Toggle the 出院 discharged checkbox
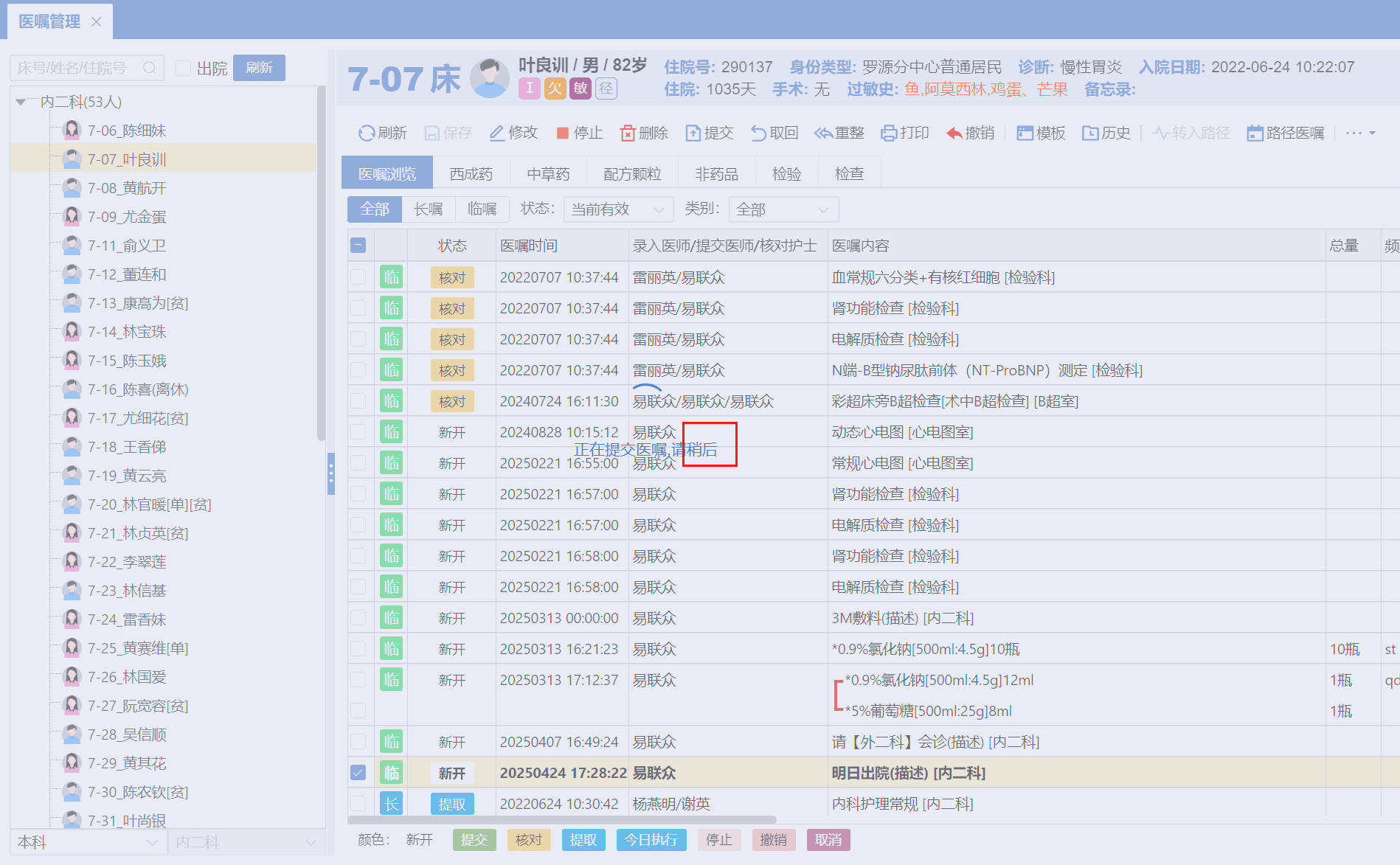 184,68
